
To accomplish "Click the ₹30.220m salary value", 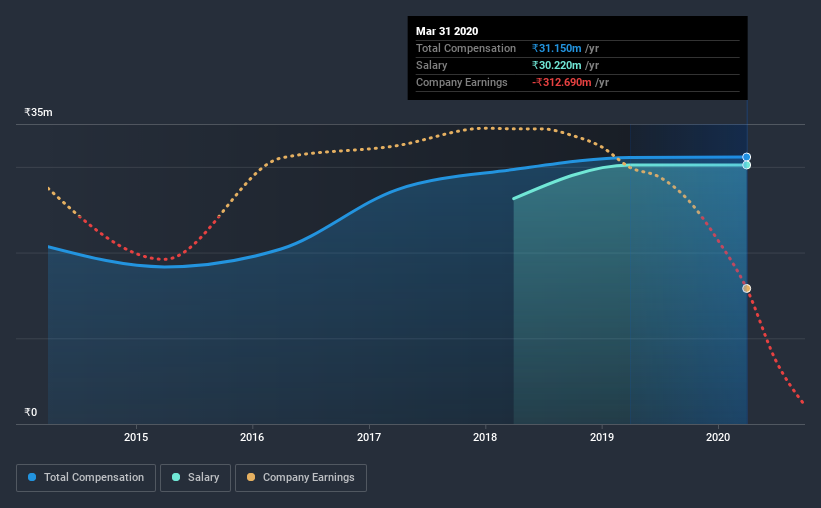I will [x=557, y=65].
